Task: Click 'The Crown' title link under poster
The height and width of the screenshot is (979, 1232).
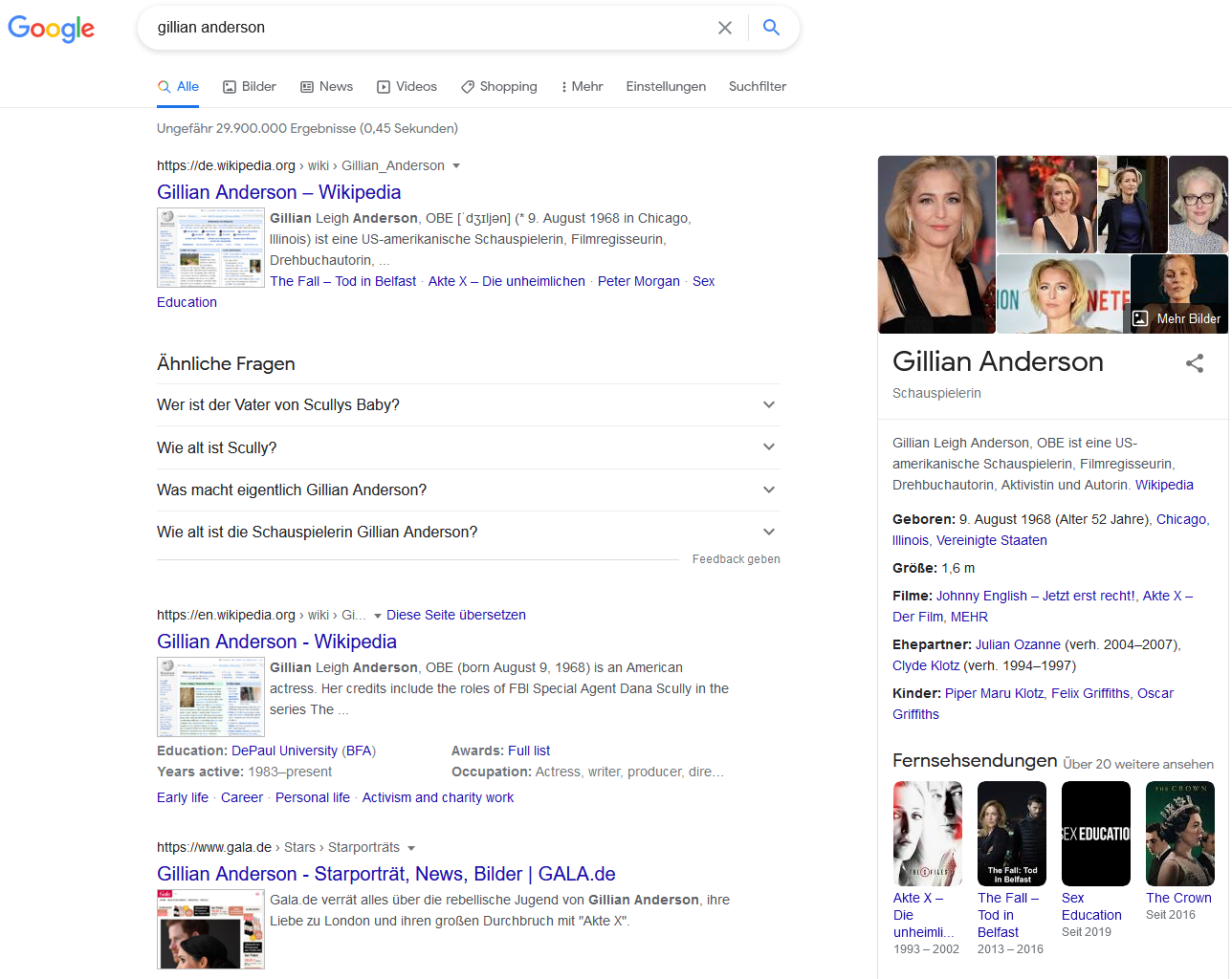Action: click(x=1178, y=898)
